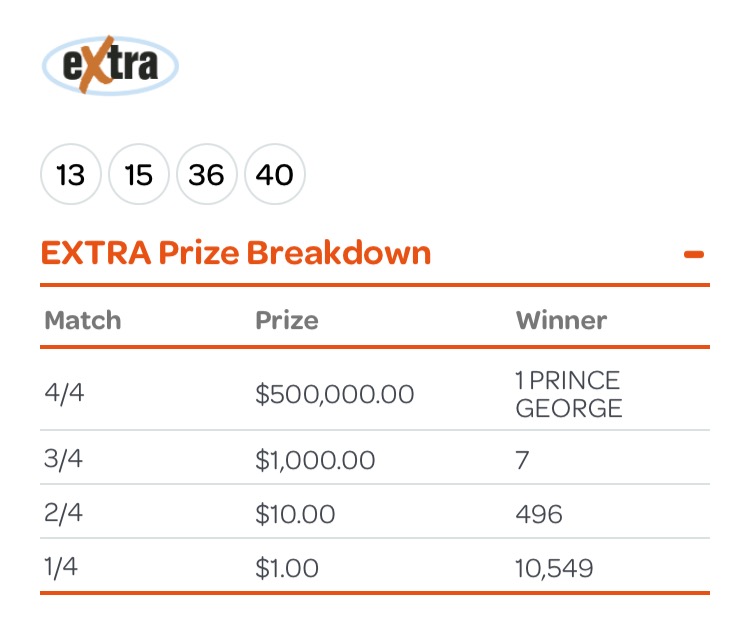Click the 10,549 winners count
750x622 pixels.
point(554,568)
